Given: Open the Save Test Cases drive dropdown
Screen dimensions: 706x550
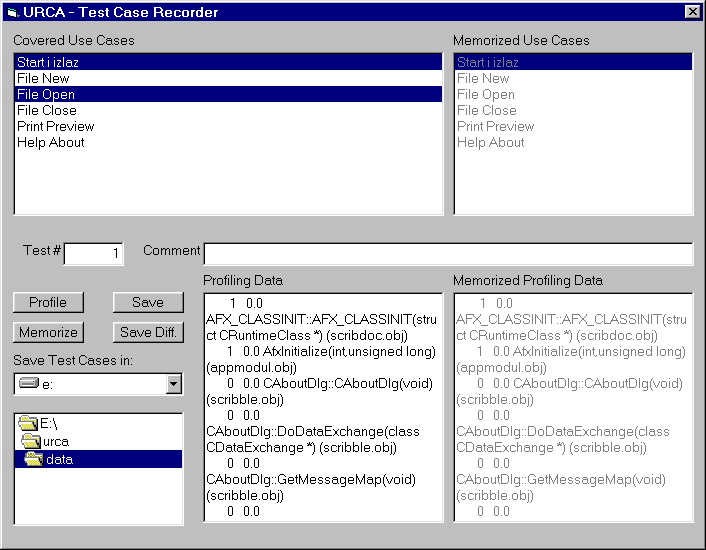Looking at the screenshot, I should pyautogui.click(x=174, y=384).
